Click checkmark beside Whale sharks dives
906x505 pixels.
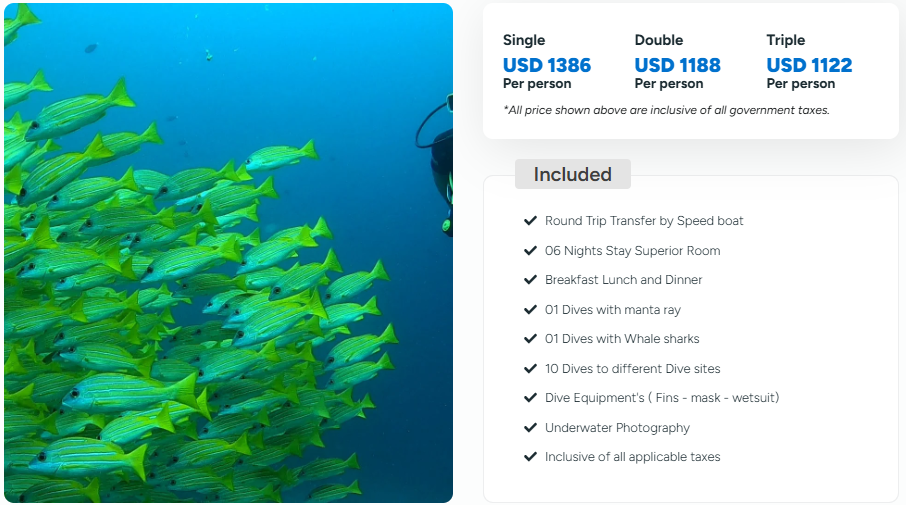point(530,339)
